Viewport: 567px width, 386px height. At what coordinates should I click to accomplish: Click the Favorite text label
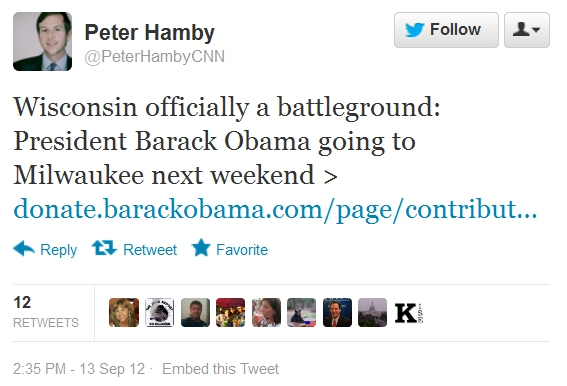pos(242,250)
